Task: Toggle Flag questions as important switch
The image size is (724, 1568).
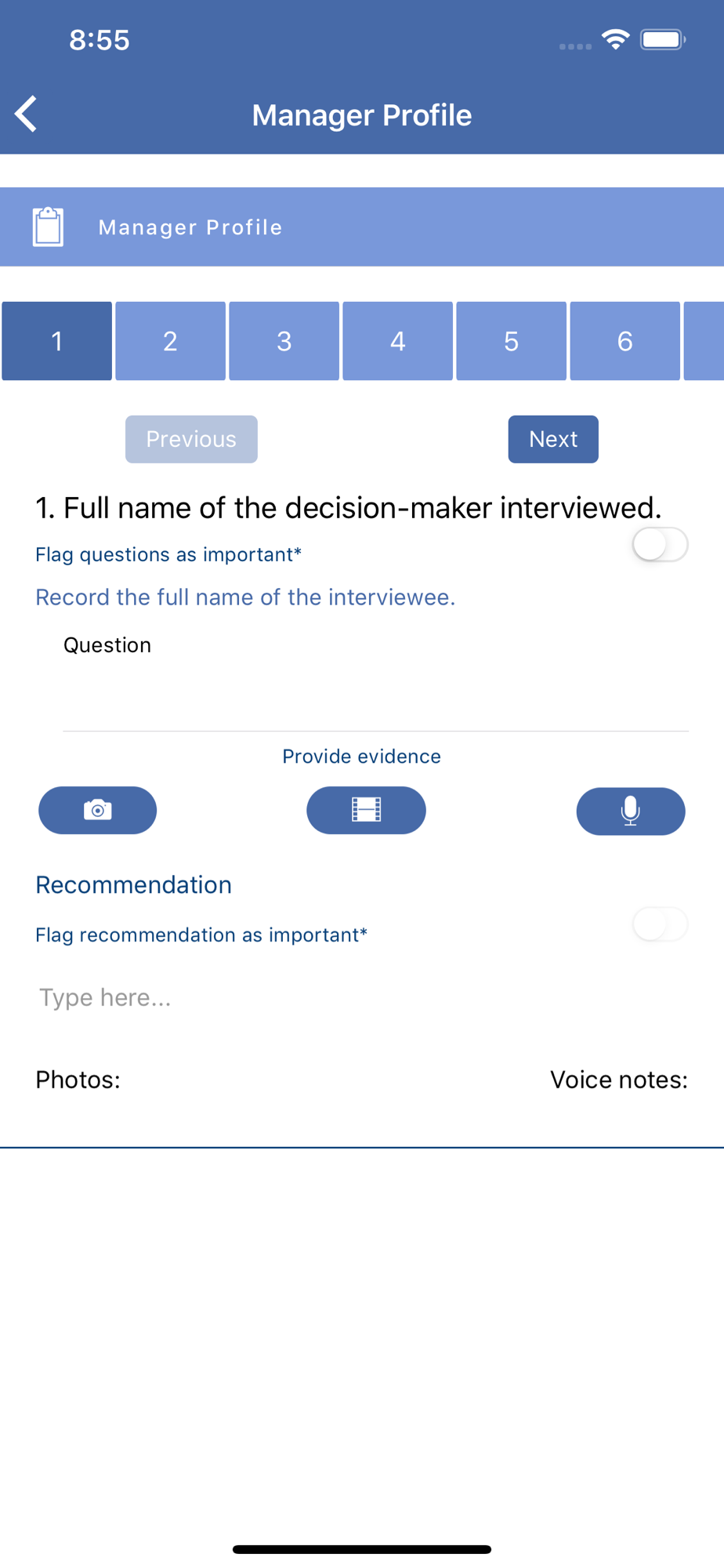Action: pos(660,544)
